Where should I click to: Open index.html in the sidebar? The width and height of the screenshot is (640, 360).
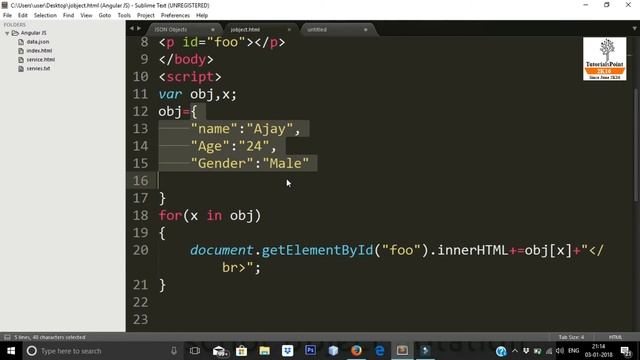[x=39, y=51]
